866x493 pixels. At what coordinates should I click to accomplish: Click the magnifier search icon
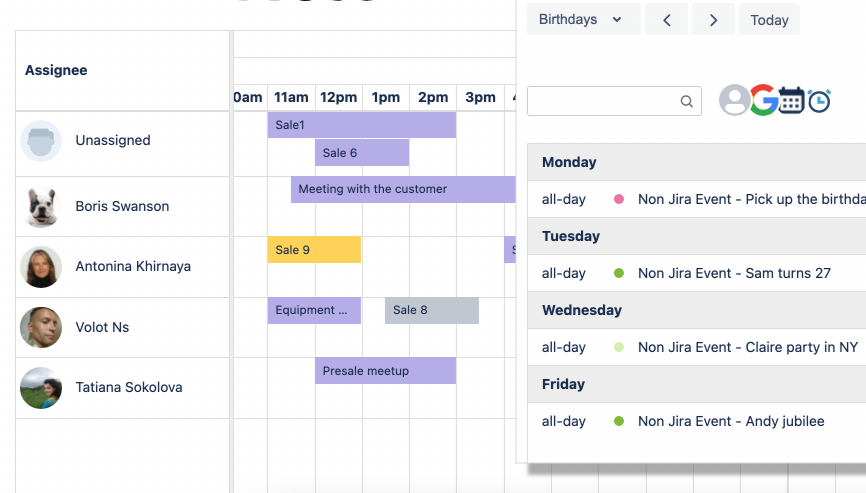(687, 101)
